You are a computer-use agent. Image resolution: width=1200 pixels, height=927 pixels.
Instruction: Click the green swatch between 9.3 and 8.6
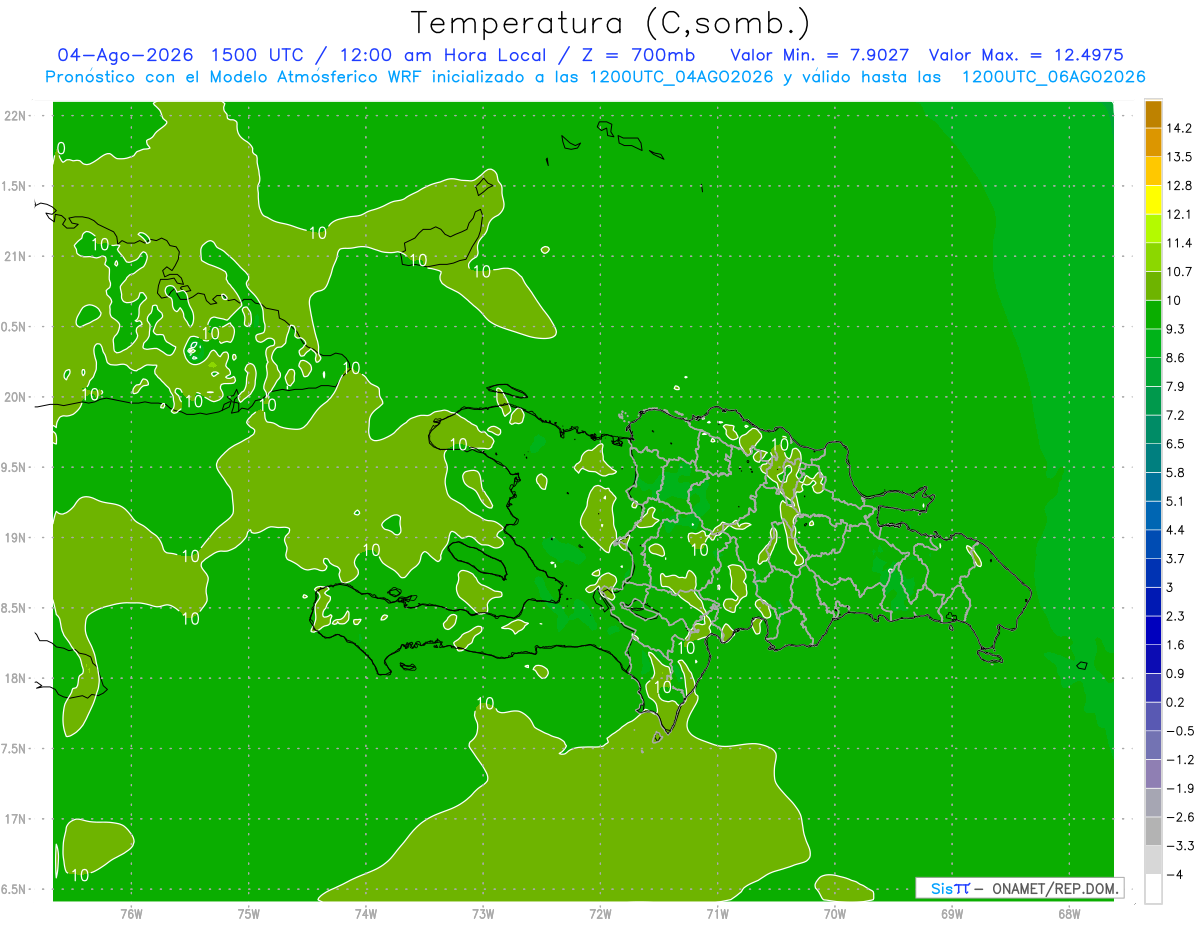tap(1153, 343)
